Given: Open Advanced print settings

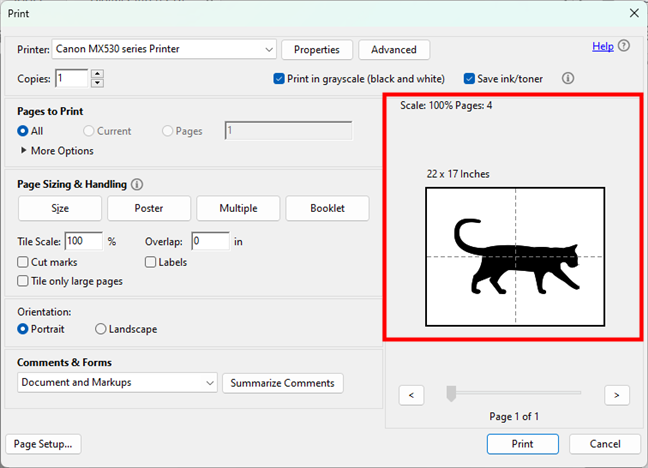Looking at the screenshot, I should coord(394,50).
